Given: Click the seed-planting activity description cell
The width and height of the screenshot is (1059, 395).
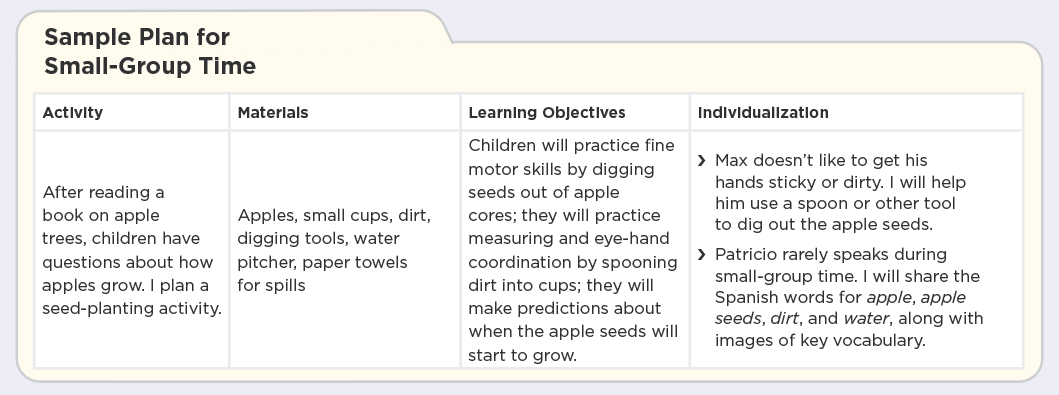Looking at the screenshot, I should click(132, 250).
